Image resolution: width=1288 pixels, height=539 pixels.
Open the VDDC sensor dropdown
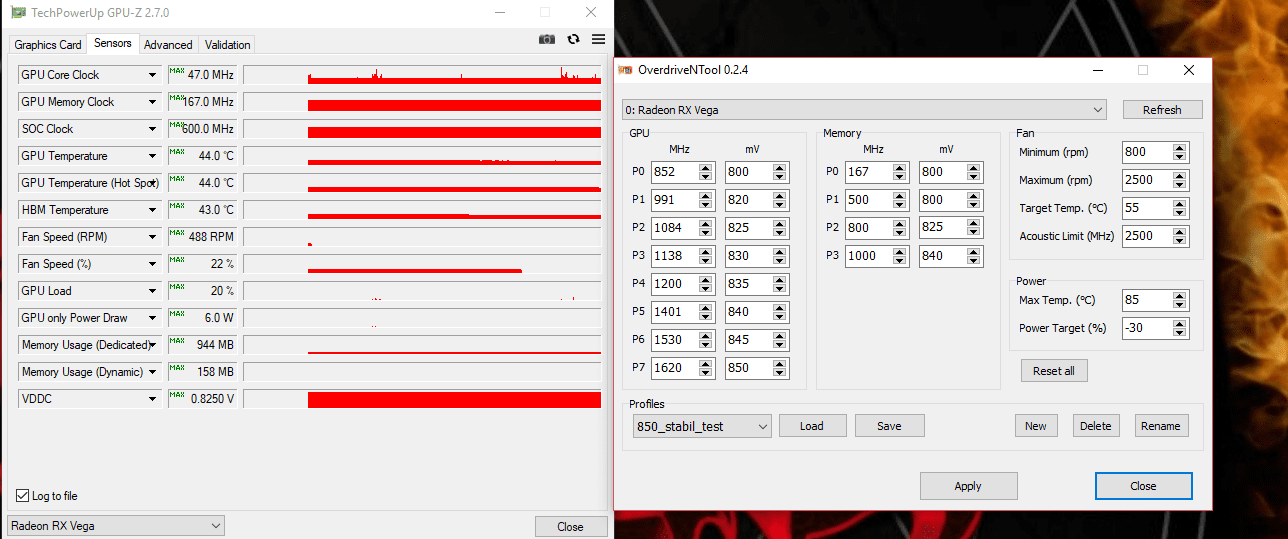pos(152,399)
